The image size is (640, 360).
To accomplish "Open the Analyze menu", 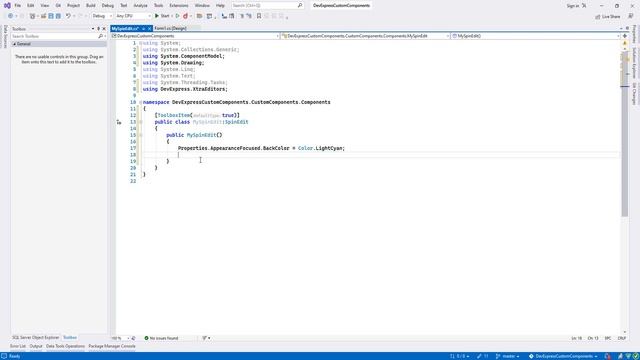I will click(x=140, y=6).
